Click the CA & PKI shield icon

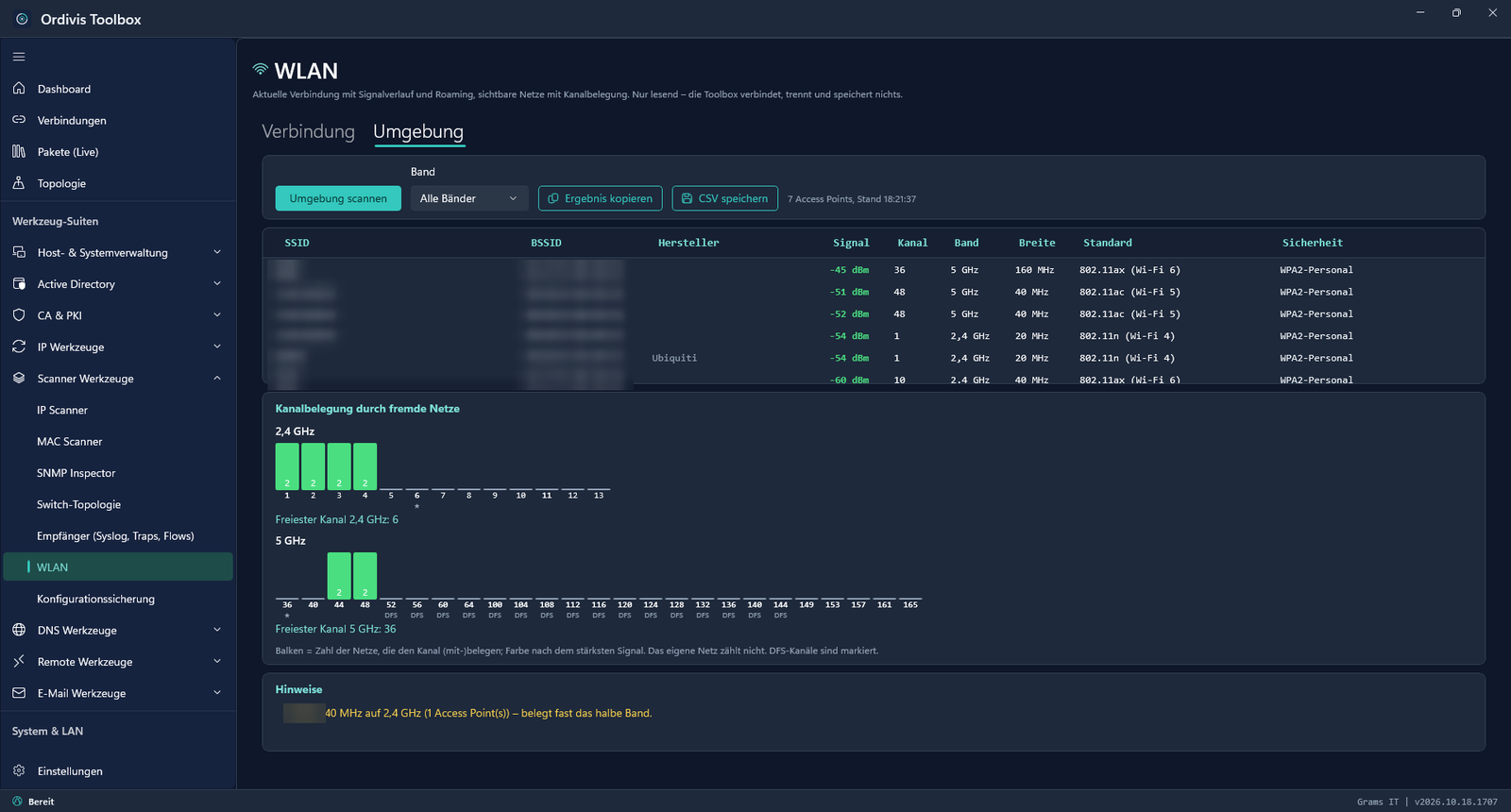point(19,315)
